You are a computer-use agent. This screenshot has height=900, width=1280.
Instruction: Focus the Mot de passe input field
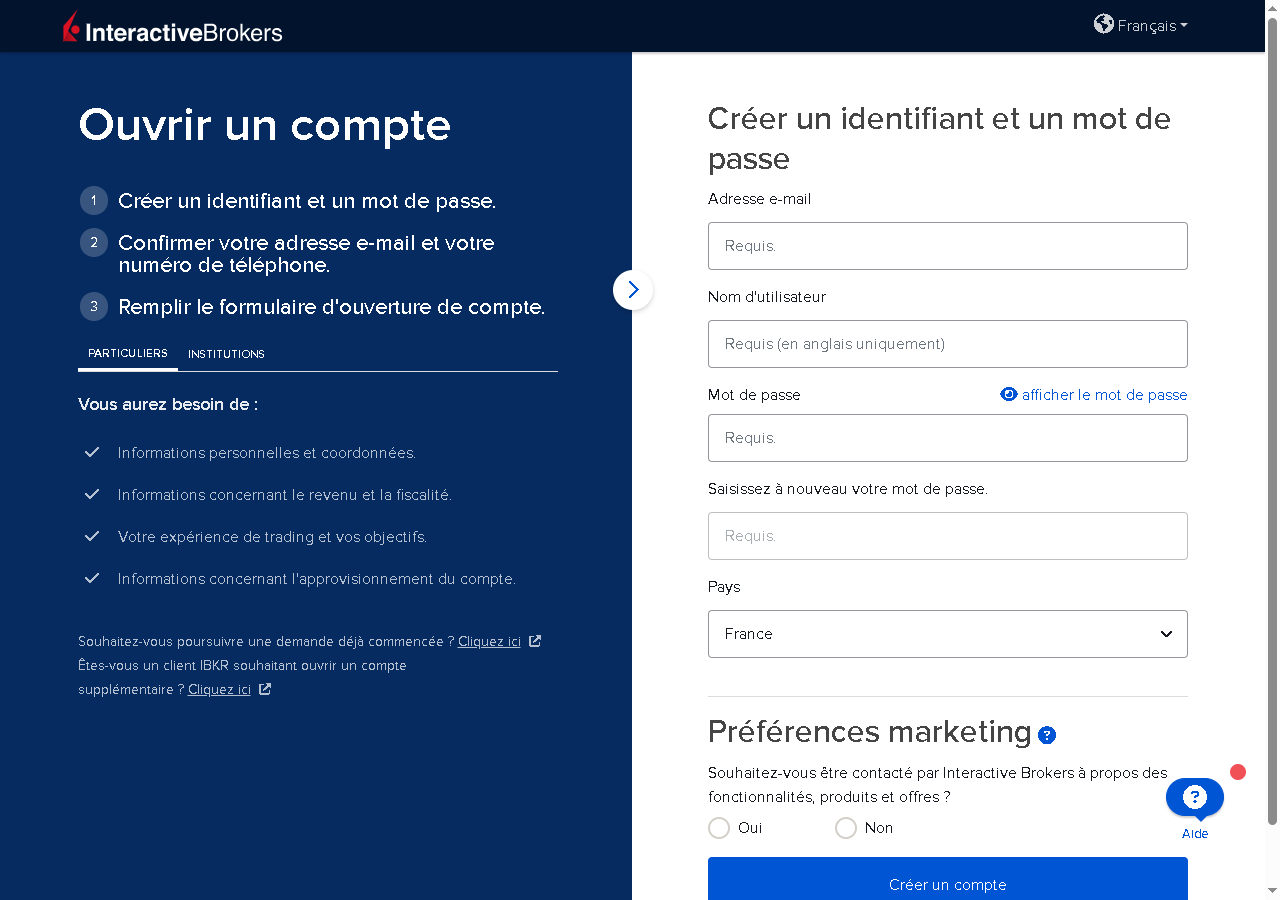948,438
